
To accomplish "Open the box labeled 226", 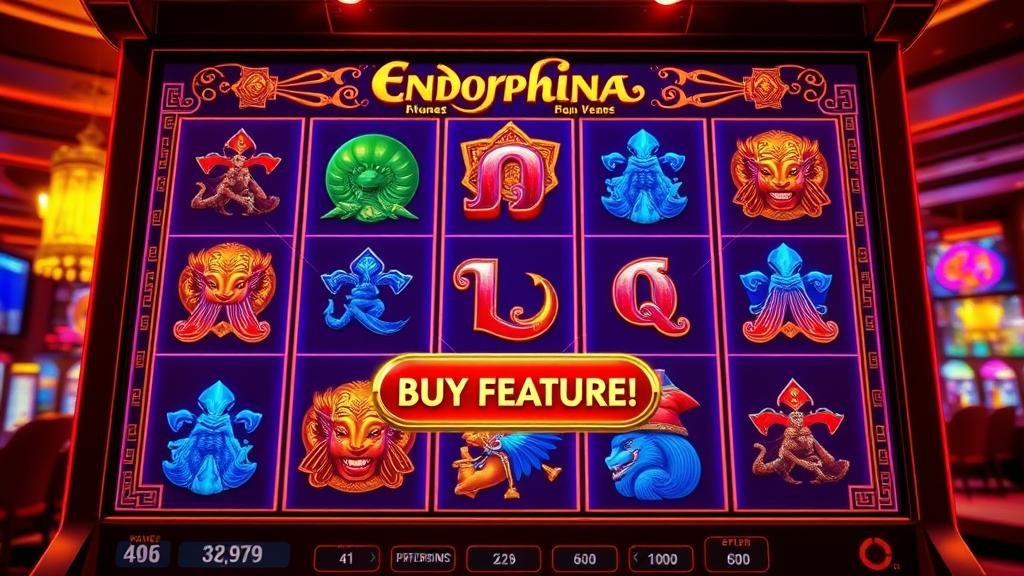I will (x=504, y=559).
